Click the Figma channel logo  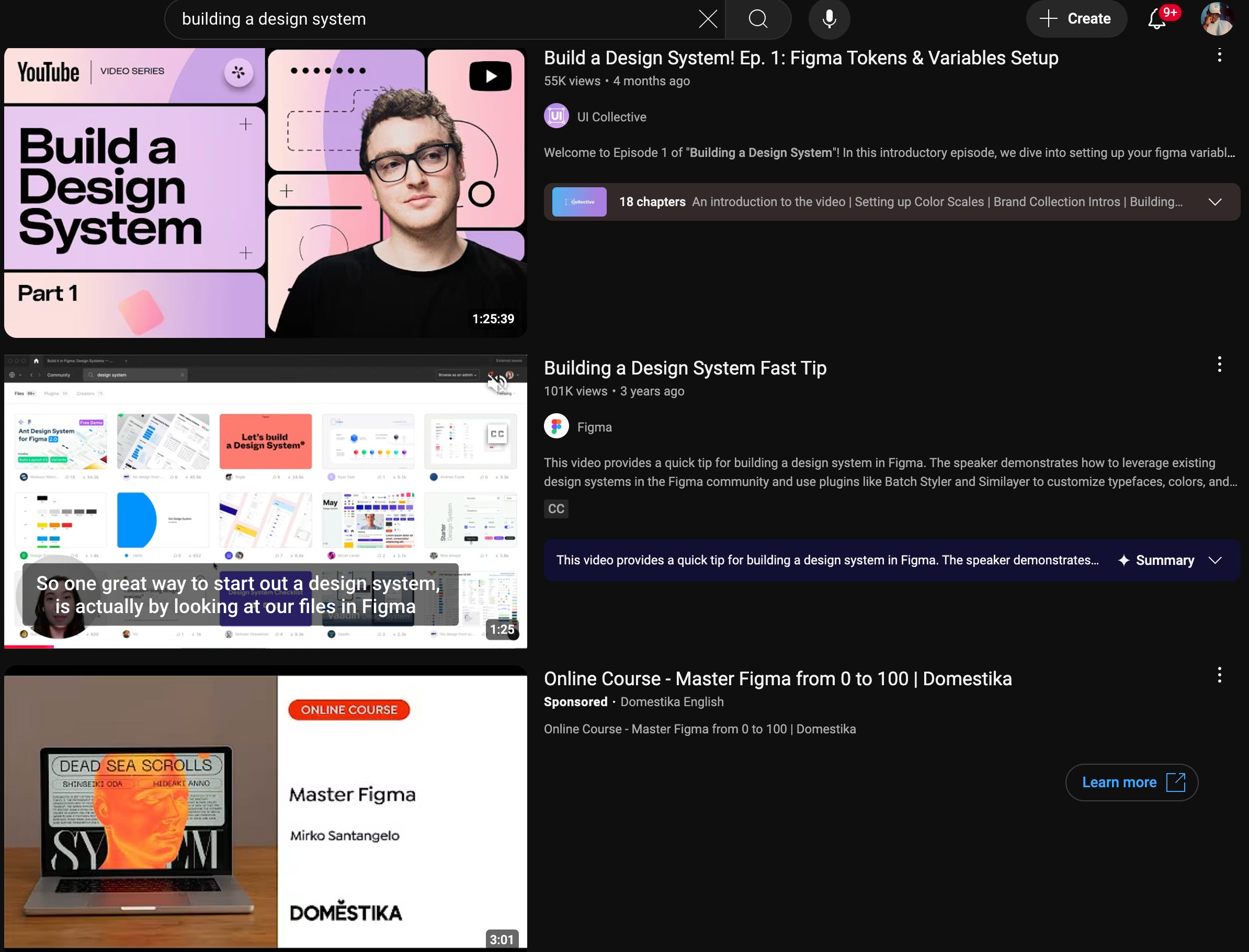coord(556,426)
